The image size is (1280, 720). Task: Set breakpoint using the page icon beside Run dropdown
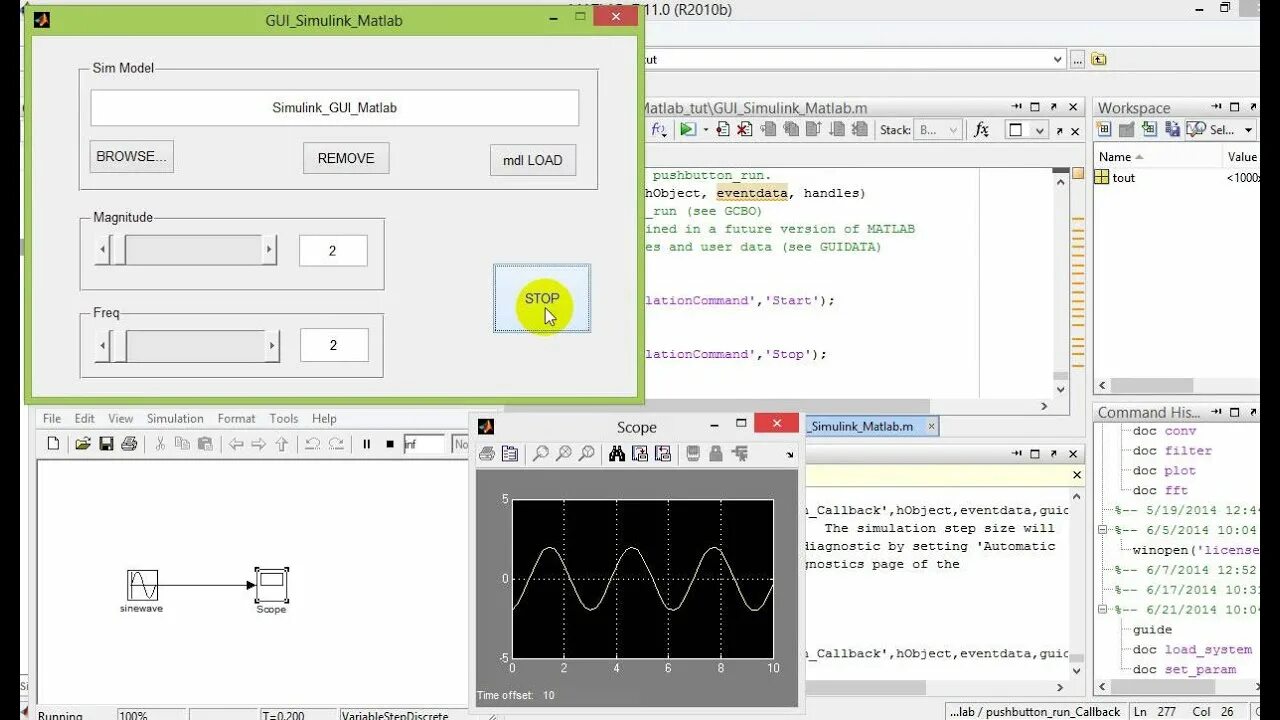point(724,129)
